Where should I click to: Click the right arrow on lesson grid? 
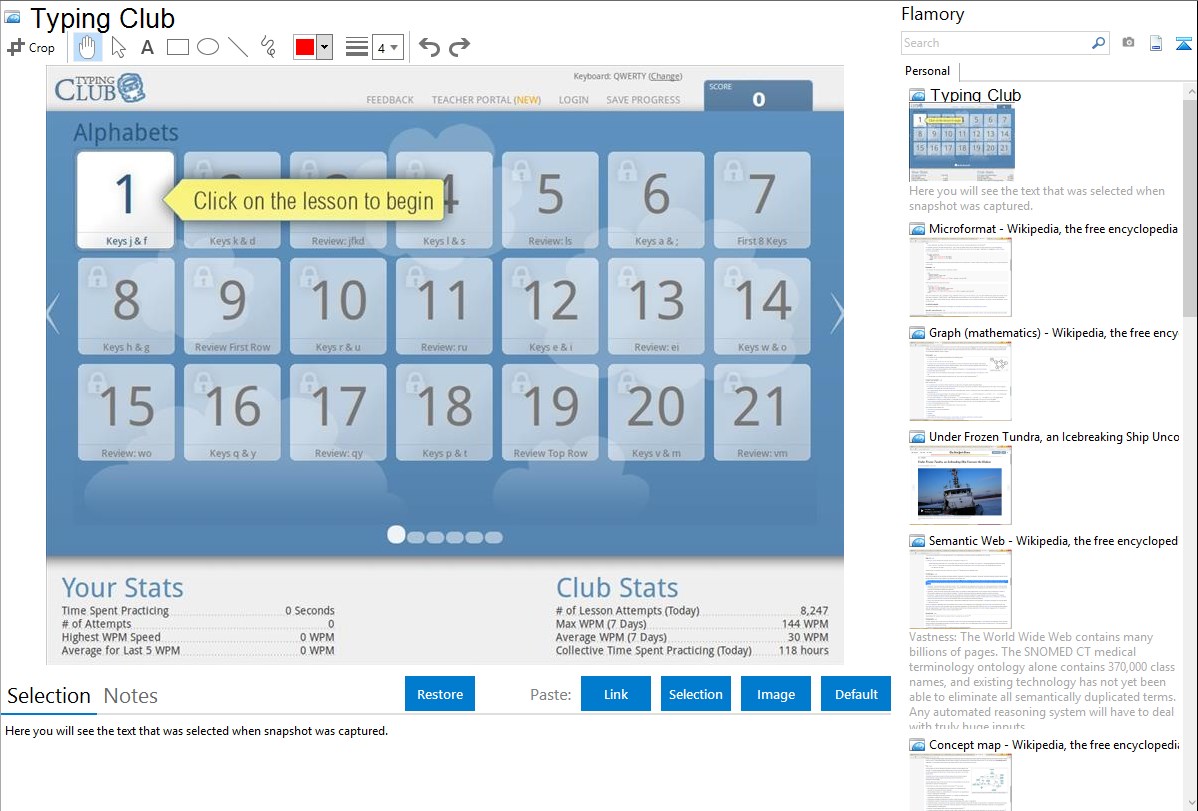837,312
